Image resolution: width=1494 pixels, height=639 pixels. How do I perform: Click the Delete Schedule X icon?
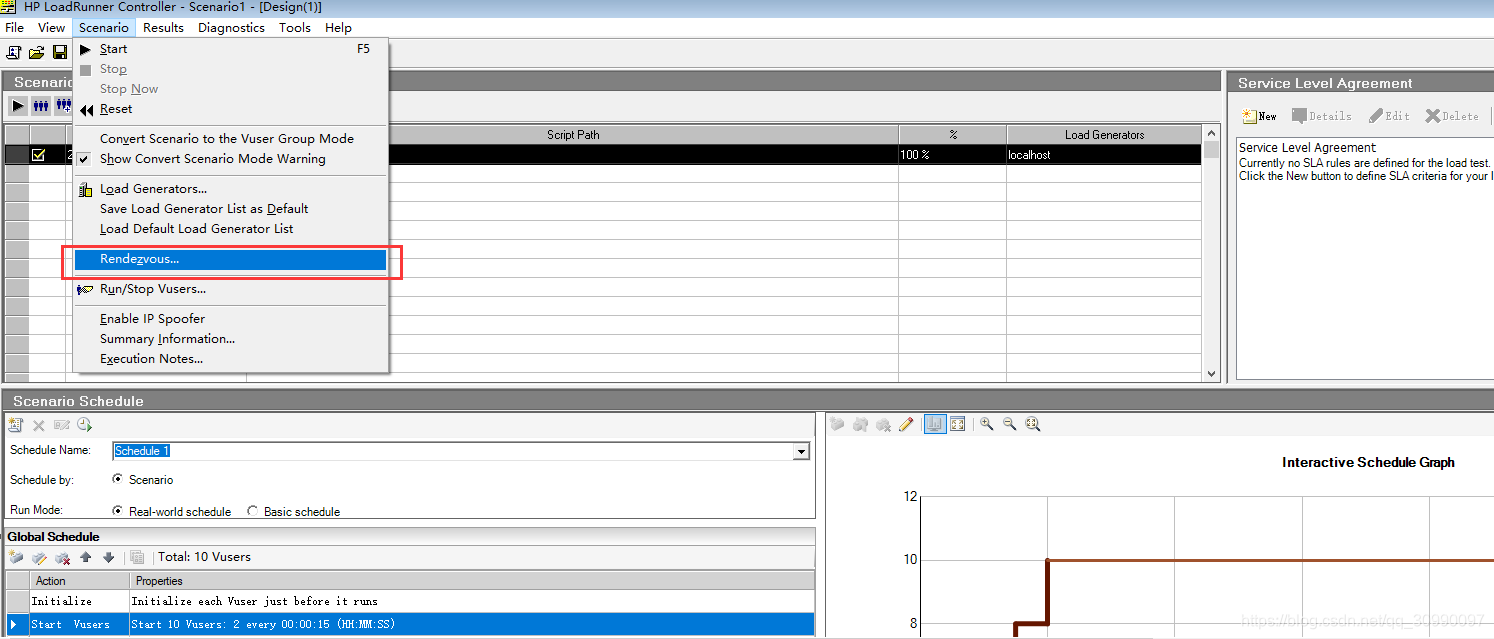click(39, 425)
